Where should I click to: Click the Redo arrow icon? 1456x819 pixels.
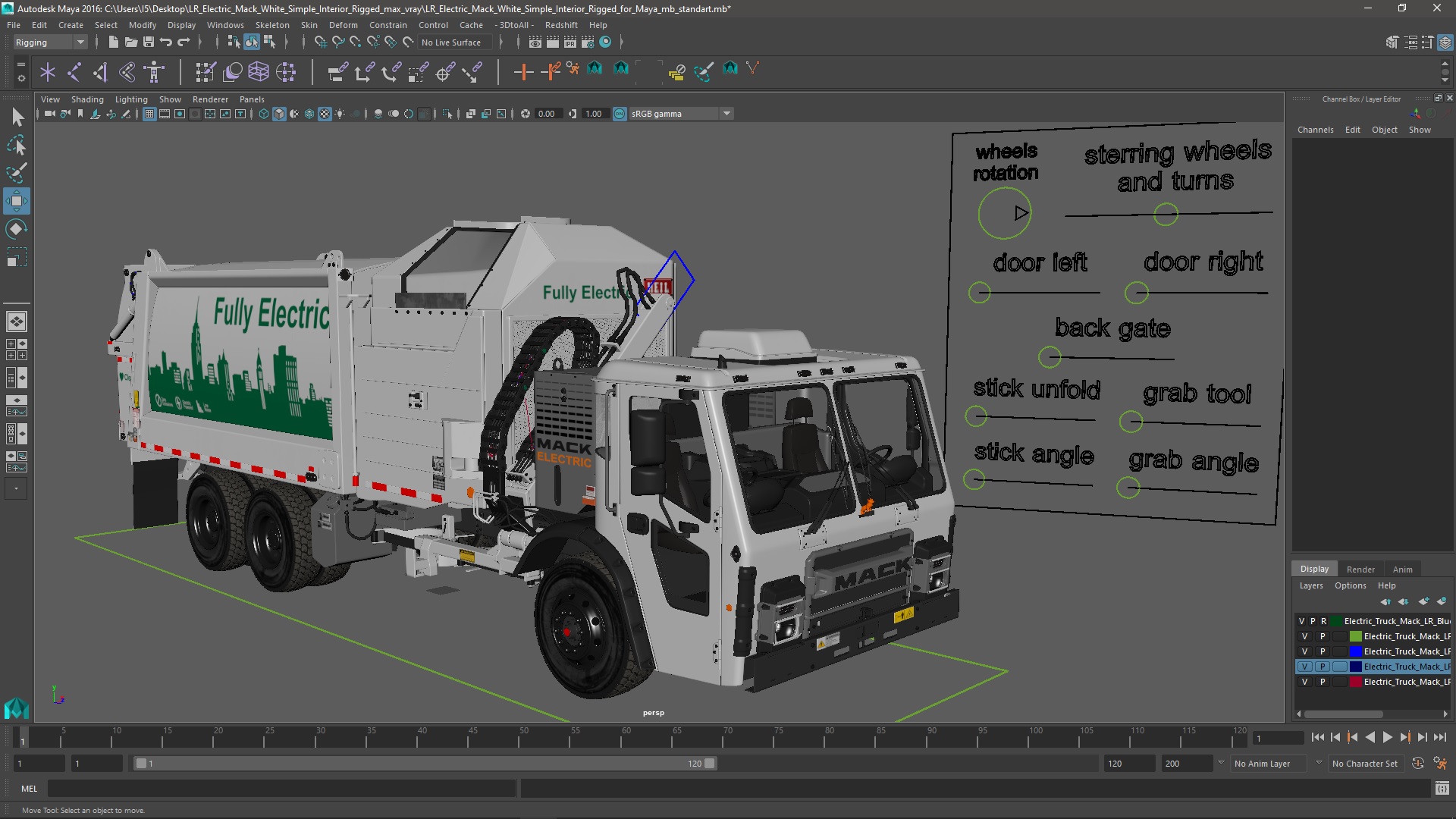click(x=184, y=42)
